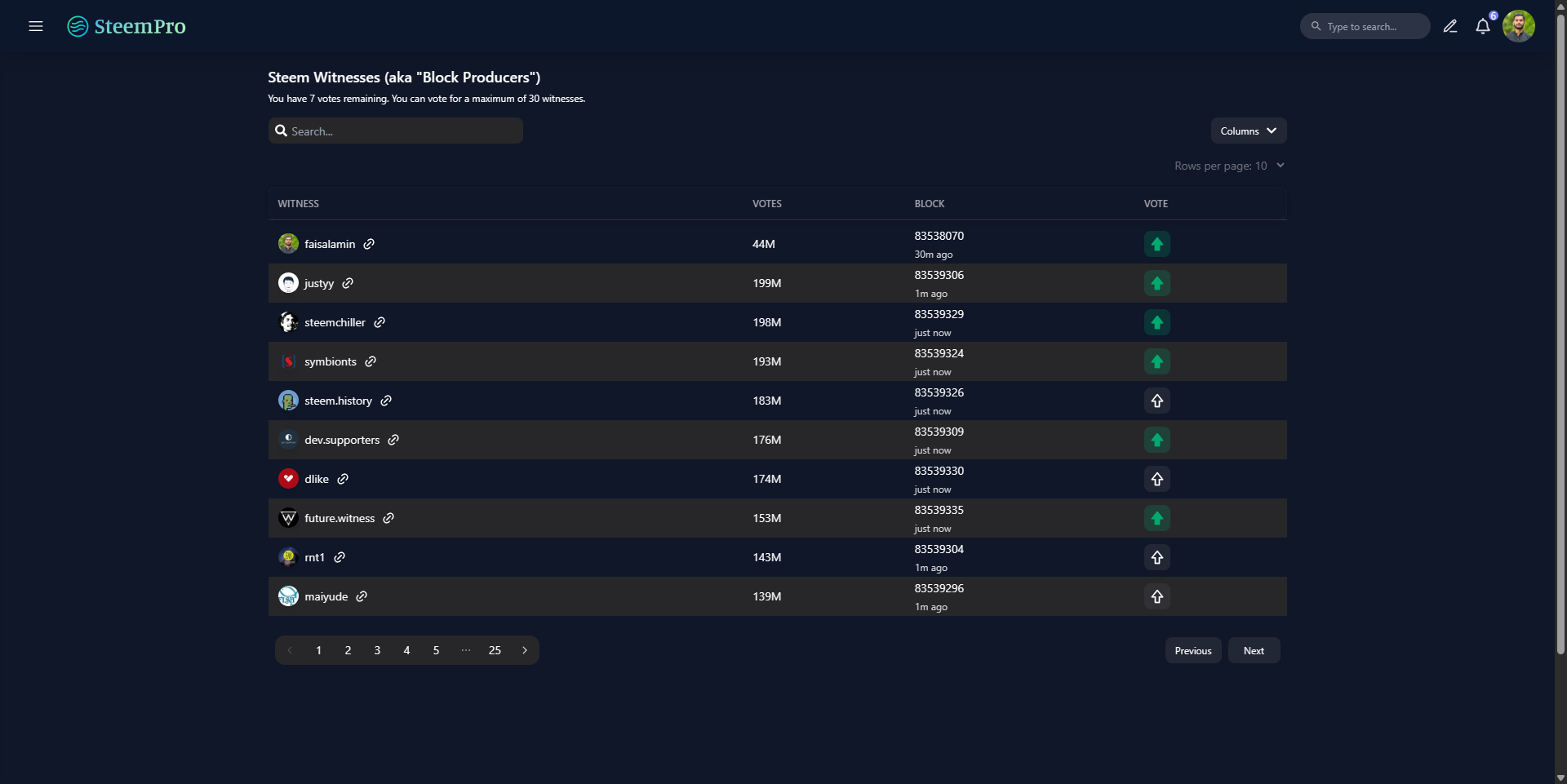Click the SteemPro logo

127,26
